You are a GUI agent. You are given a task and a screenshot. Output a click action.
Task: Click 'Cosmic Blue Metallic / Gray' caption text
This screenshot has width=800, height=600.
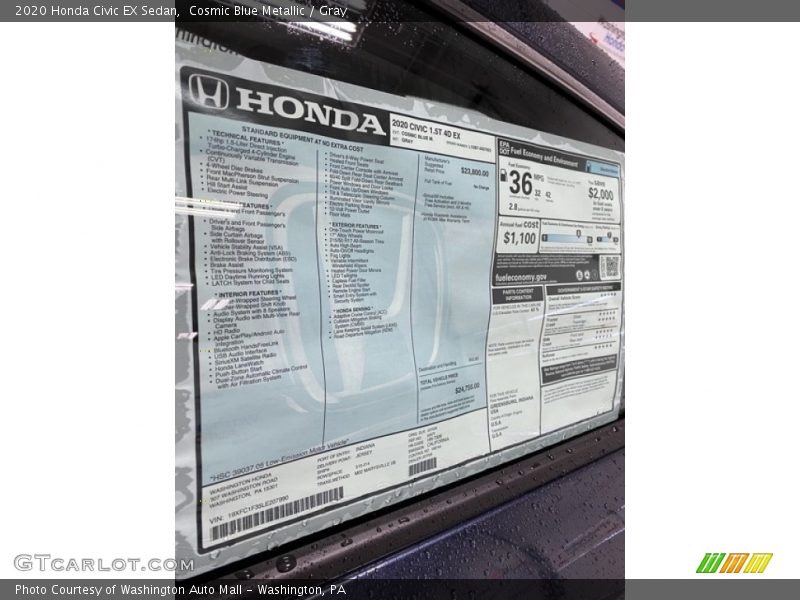(268, 11)
